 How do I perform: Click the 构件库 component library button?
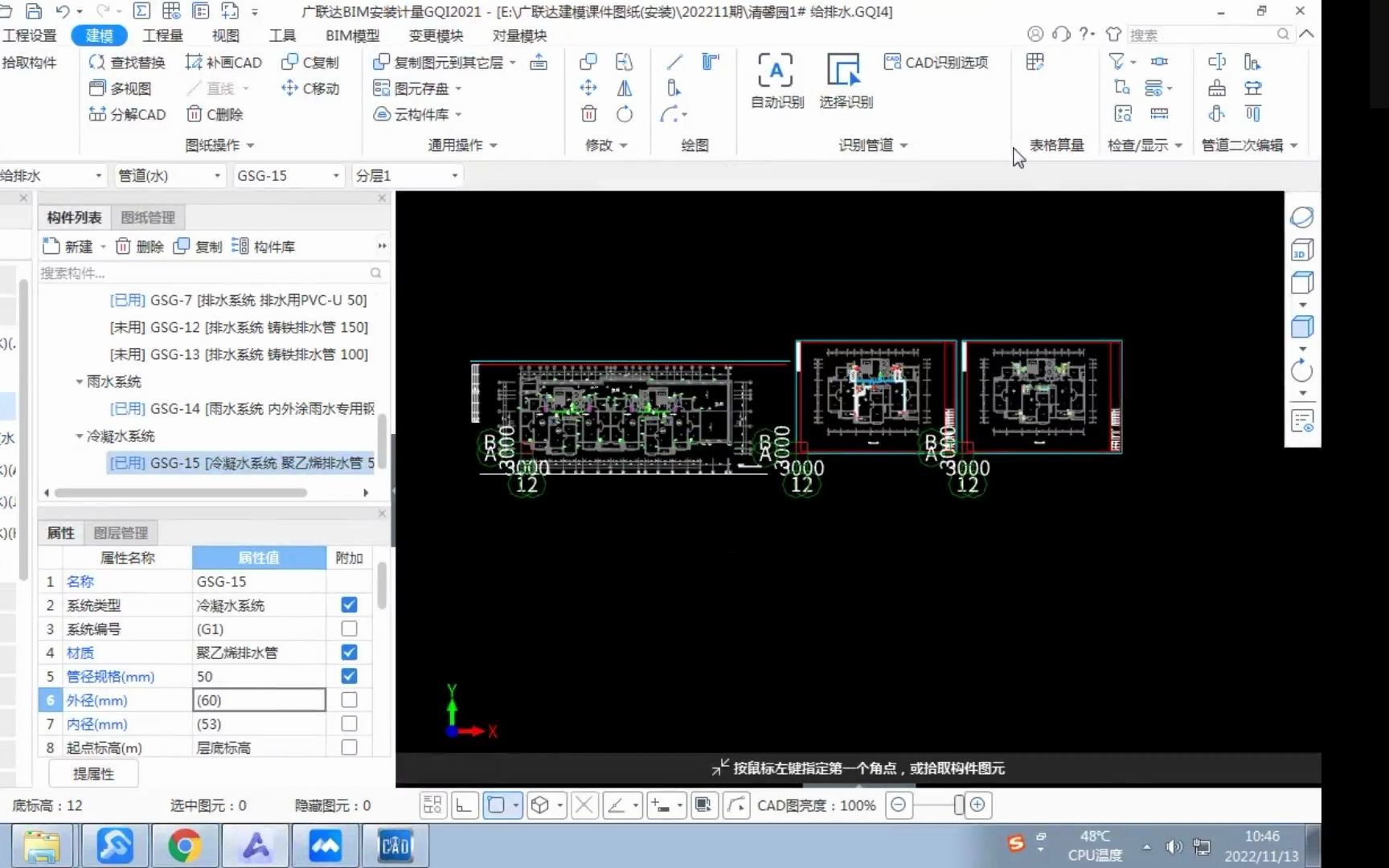coord(264,247)
